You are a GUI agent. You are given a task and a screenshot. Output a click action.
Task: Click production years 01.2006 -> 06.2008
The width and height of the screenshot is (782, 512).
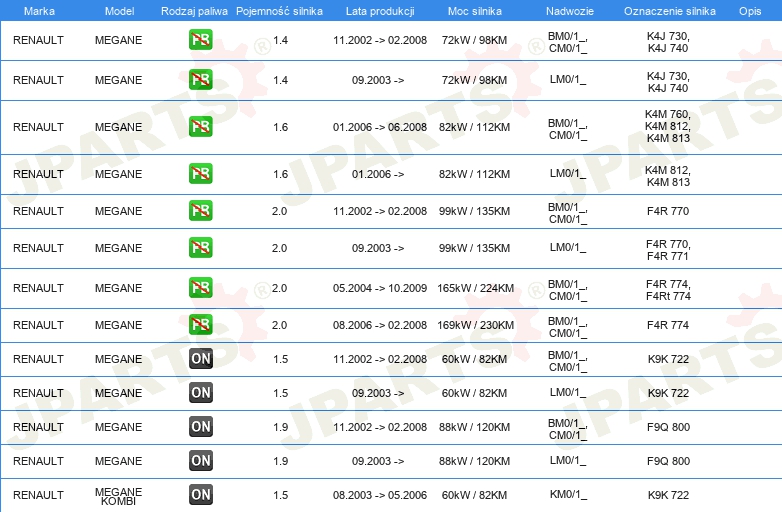[x=380, y=127]
